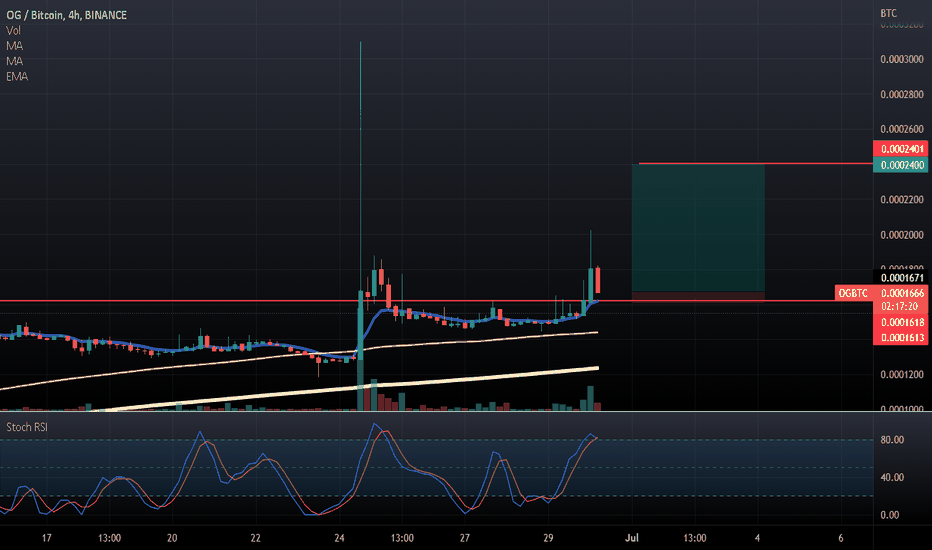Image resolution: width=932 pixels, height=550 pixels.
Task: Click the 0.0002400 green price label
Action: click(902, 165)
